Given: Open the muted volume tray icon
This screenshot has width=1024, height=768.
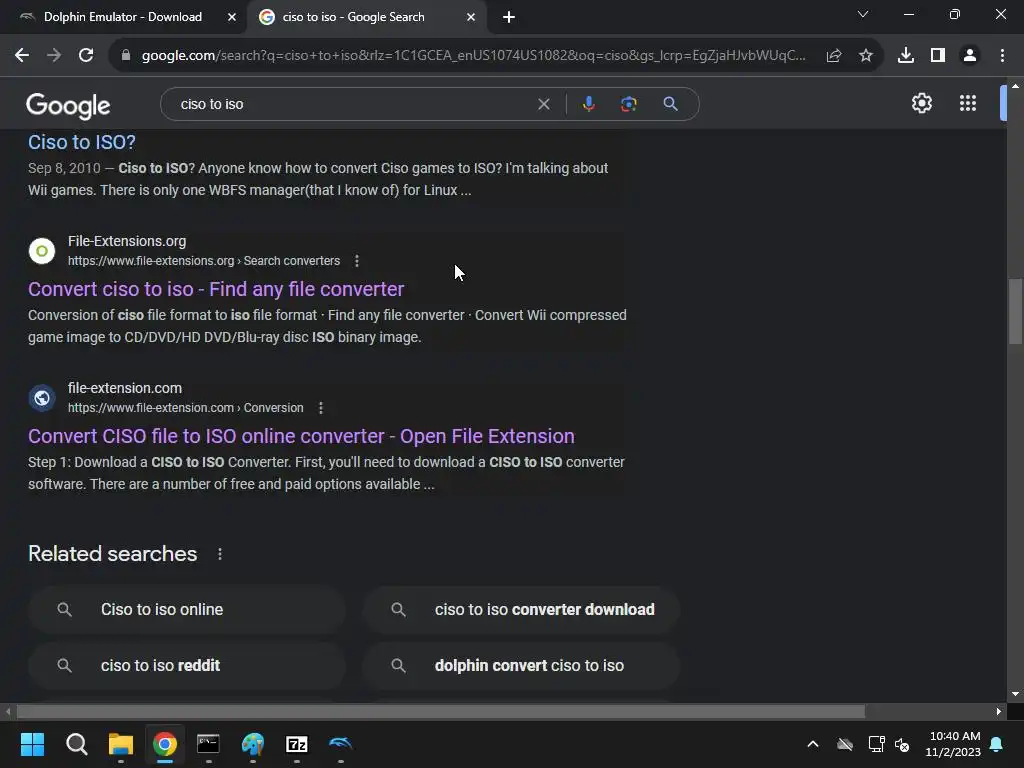Looking at the screenshot, I should pos(903,744).
